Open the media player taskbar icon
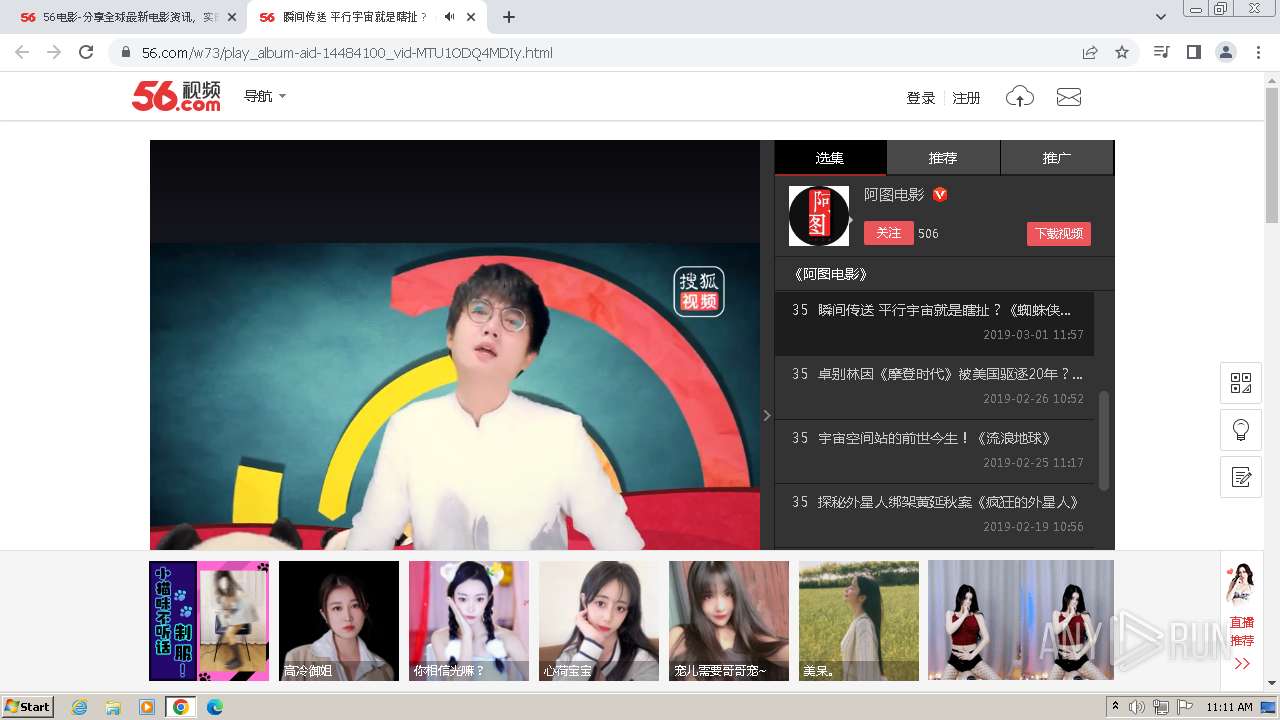 147,707
